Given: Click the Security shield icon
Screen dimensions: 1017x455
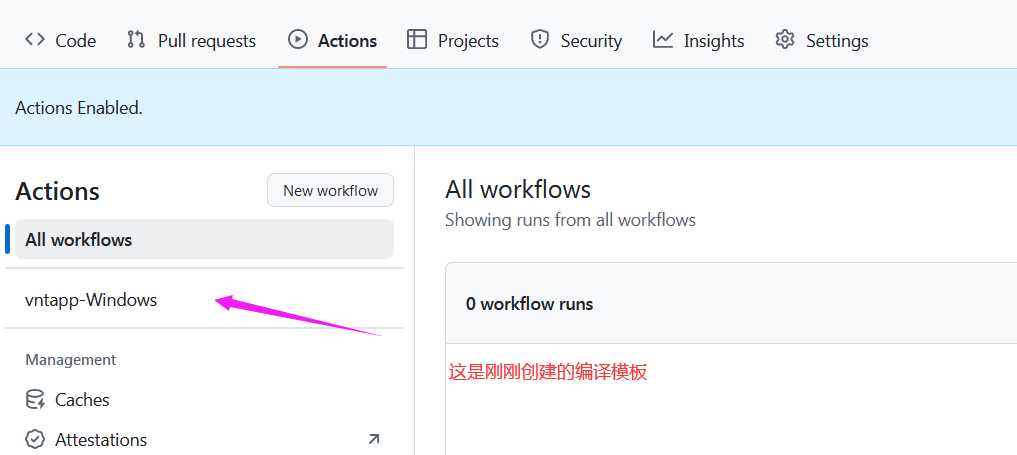Looking at the screenshot, I should 539,40.
